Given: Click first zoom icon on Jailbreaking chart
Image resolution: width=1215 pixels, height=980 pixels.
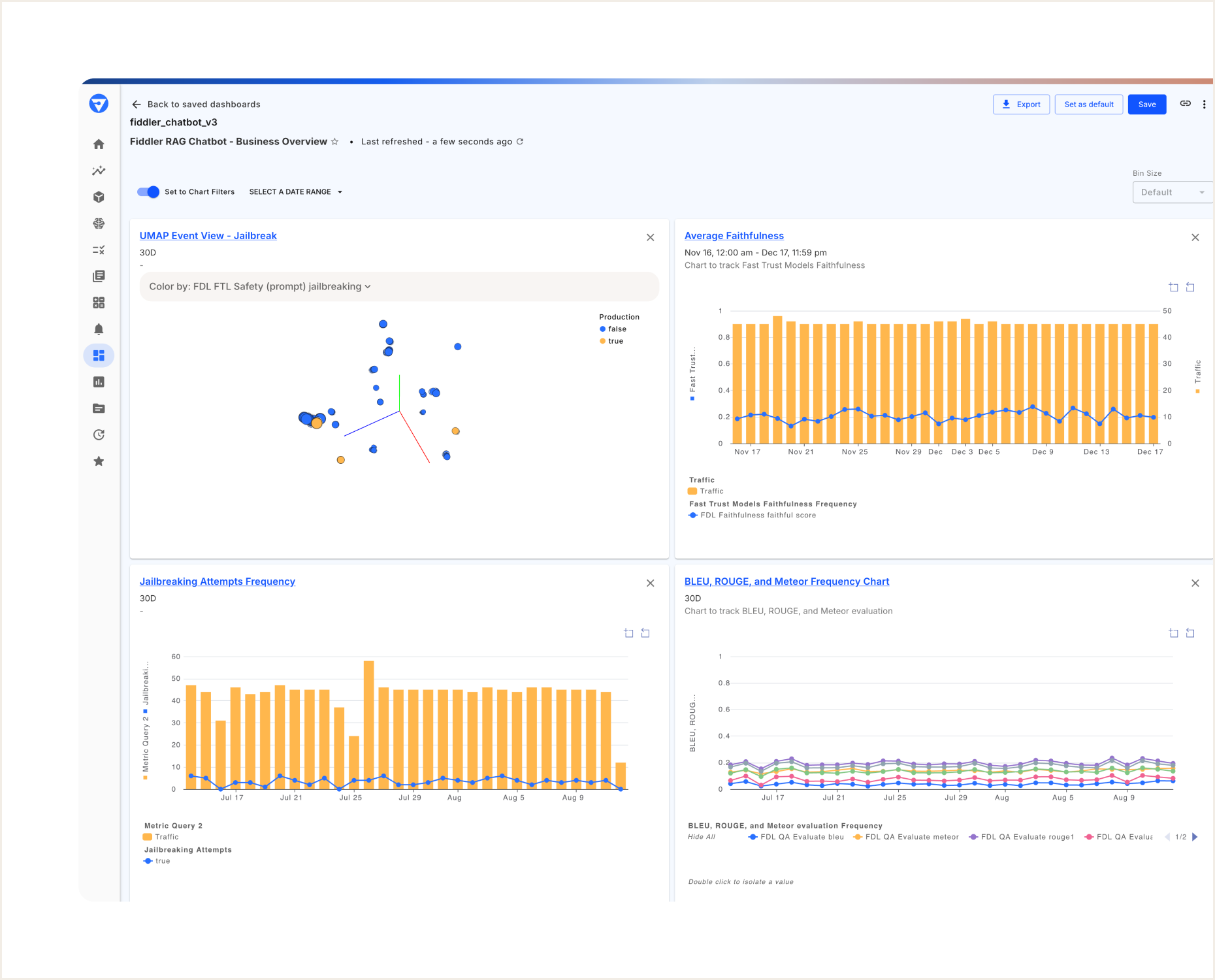Looking at the screenshot, I should [x=628, y=633].
